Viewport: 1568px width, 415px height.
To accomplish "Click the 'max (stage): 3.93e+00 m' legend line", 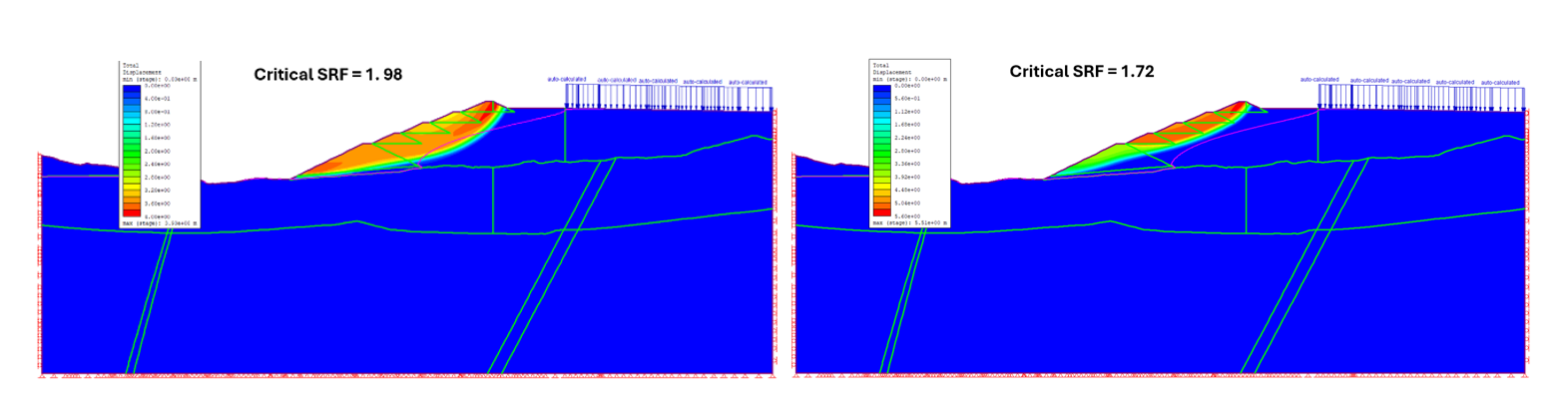I will click(160, 223).
